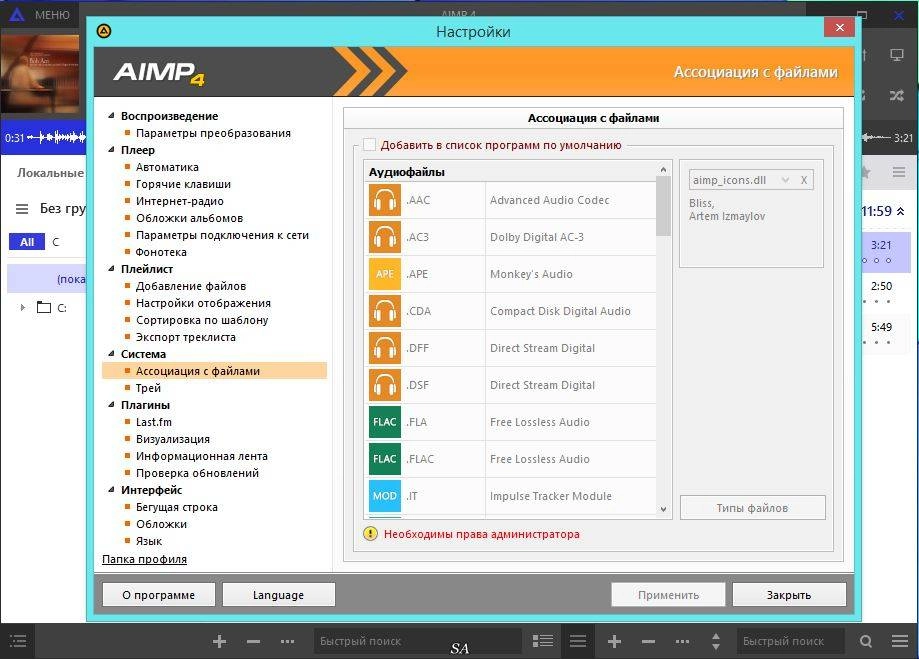
Task: Click the minus icon in right bottom toolbar
Action: 648,641
